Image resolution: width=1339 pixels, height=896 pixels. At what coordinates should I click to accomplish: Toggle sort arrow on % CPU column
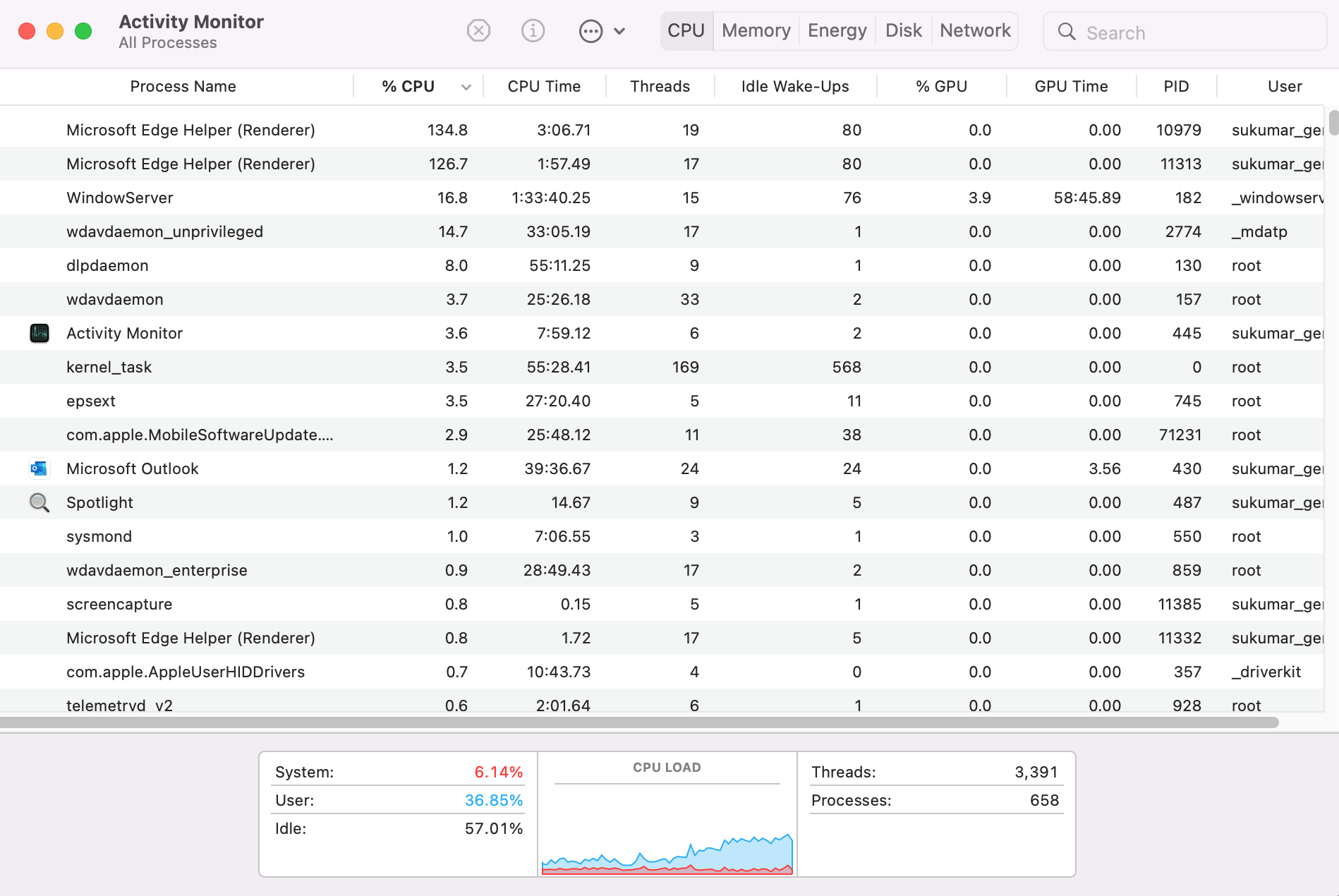[x=466, y=87]
